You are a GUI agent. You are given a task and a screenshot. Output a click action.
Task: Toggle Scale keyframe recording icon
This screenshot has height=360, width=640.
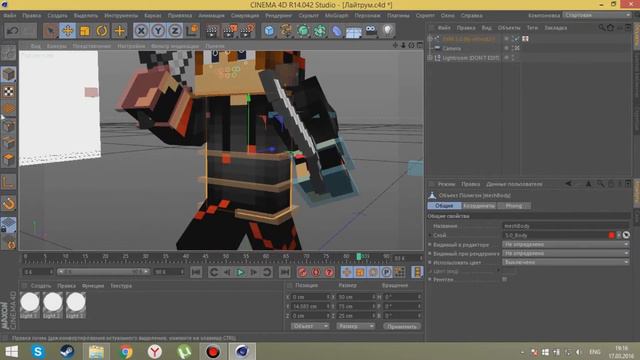pos(360,272)
